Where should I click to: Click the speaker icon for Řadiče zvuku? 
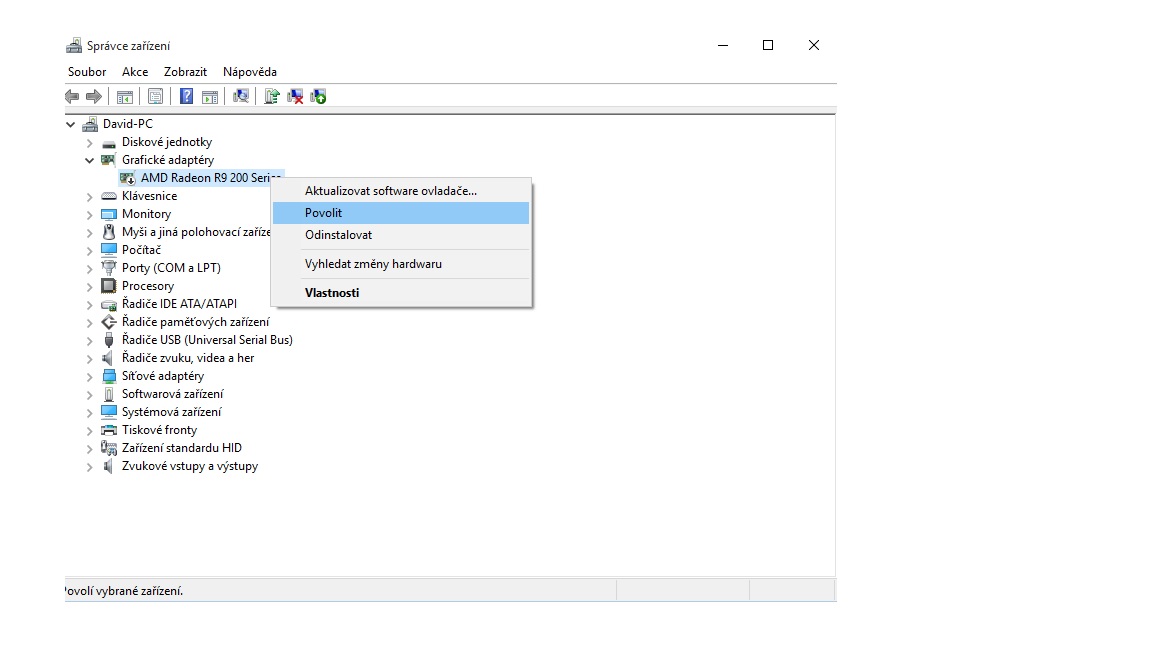click(109, 358)
